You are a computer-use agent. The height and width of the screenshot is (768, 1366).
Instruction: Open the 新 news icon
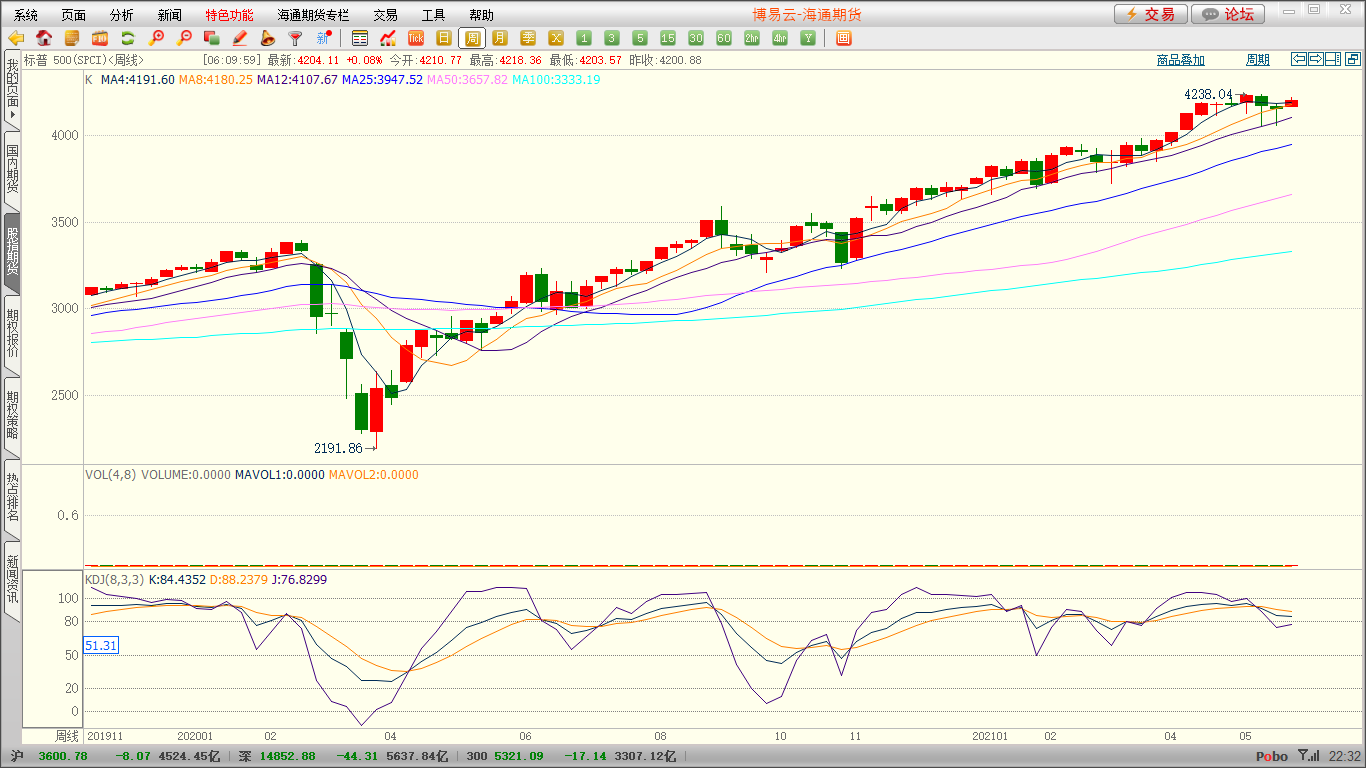(x=324, y=38)
